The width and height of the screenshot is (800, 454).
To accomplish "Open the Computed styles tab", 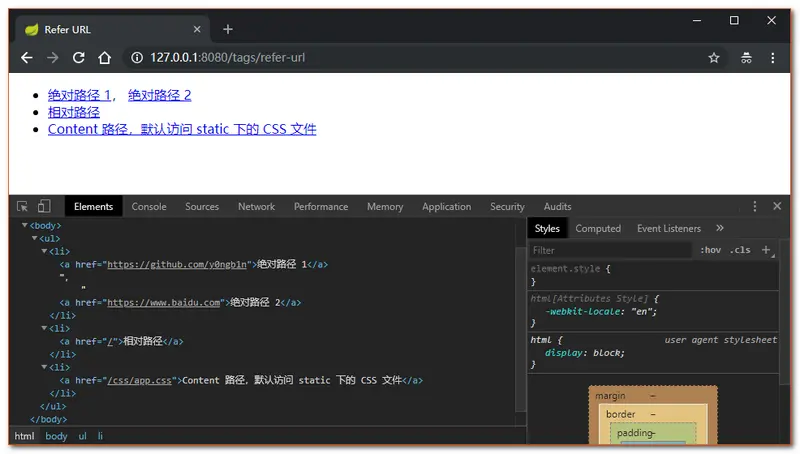I will click(x=598, y=229).
